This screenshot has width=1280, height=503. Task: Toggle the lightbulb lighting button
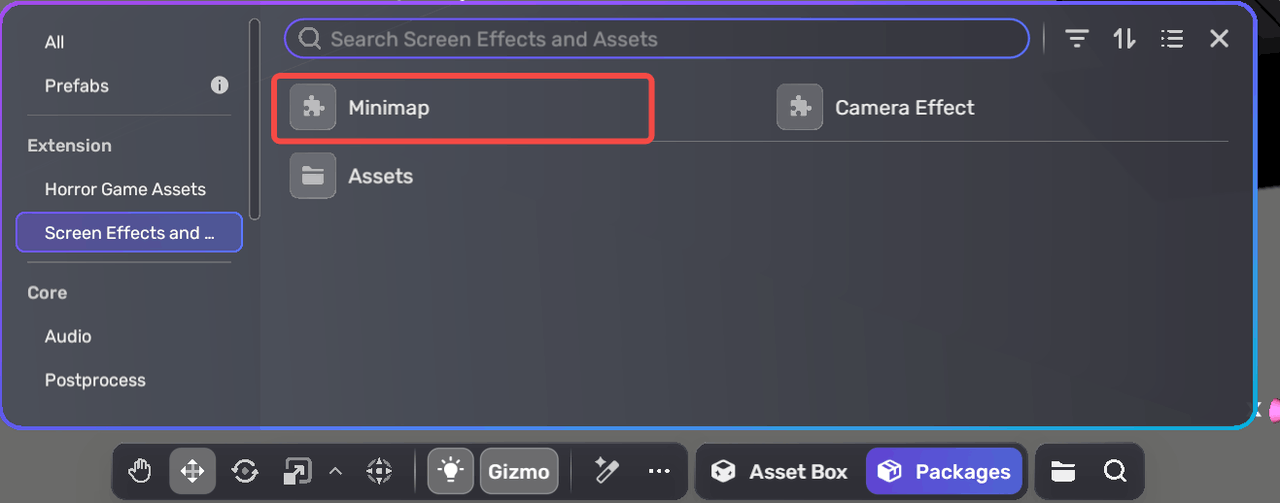point(451,471)
